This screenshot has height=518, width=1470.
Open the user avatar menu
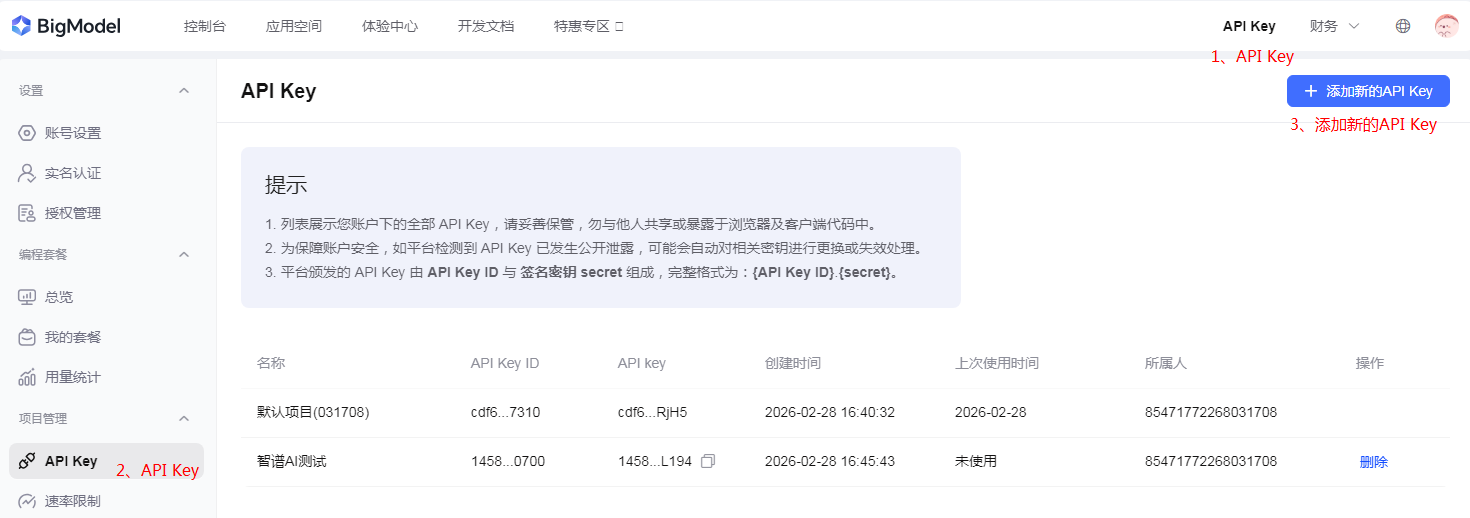[x=1446, y=26]
